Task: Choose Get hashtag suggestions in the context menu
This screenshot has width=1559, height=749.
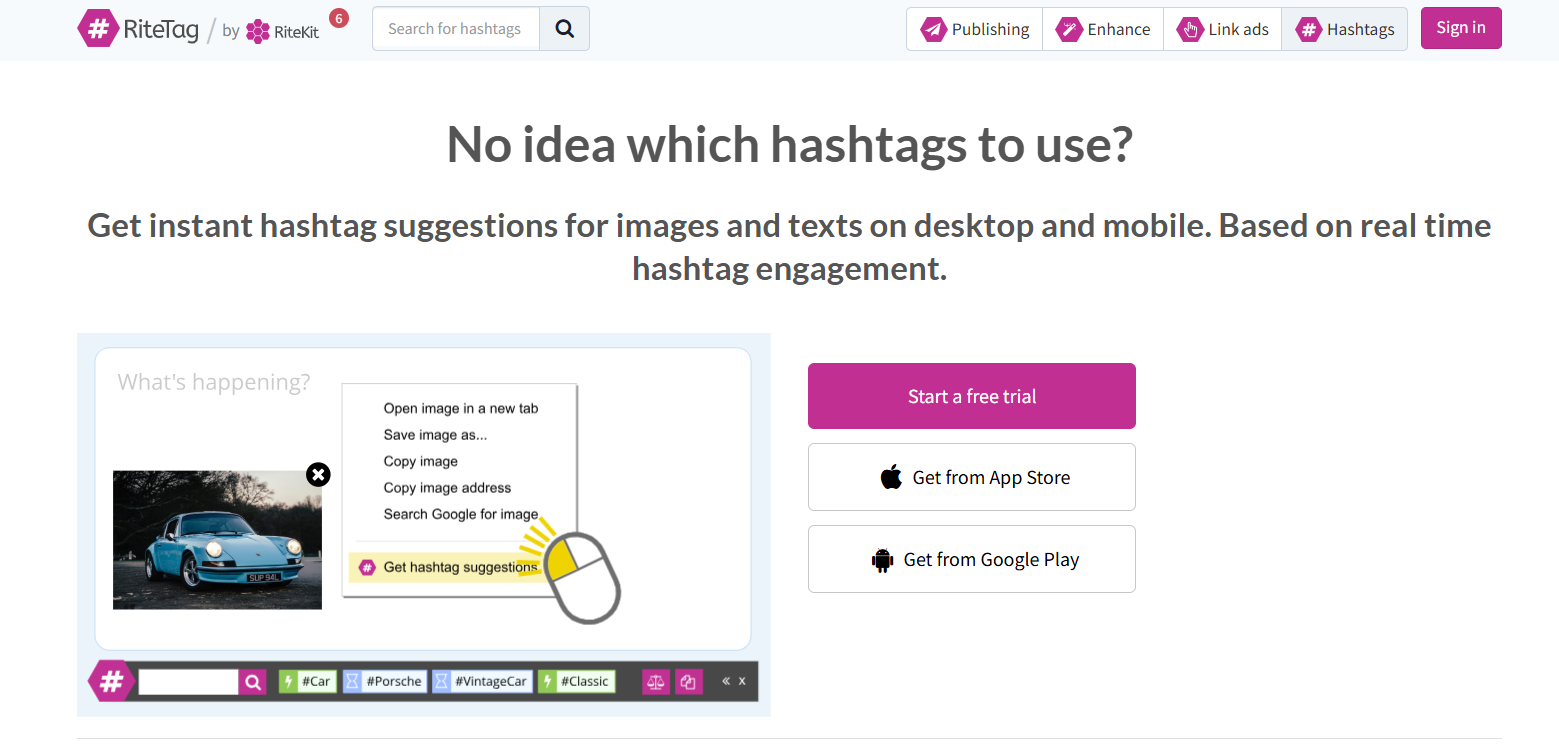Action: [x=460, y=567]
